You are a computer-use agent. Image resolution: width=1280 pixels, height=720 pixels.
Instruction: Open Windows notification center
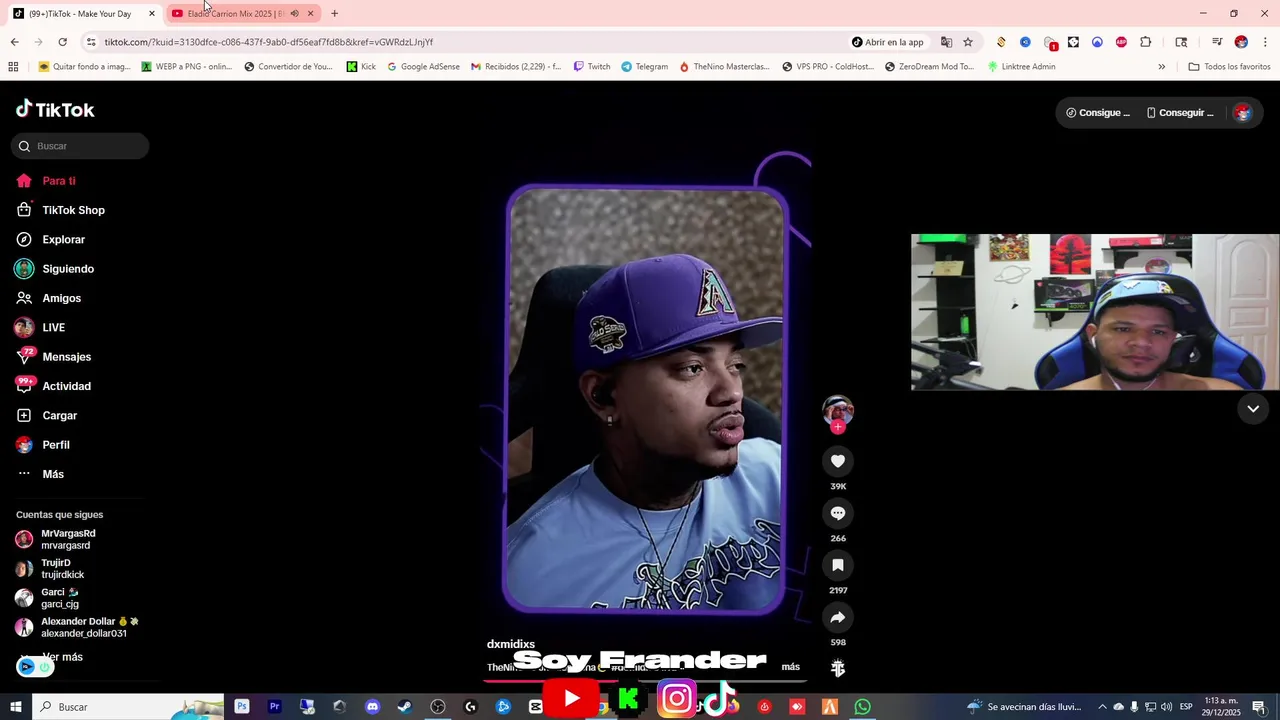pos(1259,707)
